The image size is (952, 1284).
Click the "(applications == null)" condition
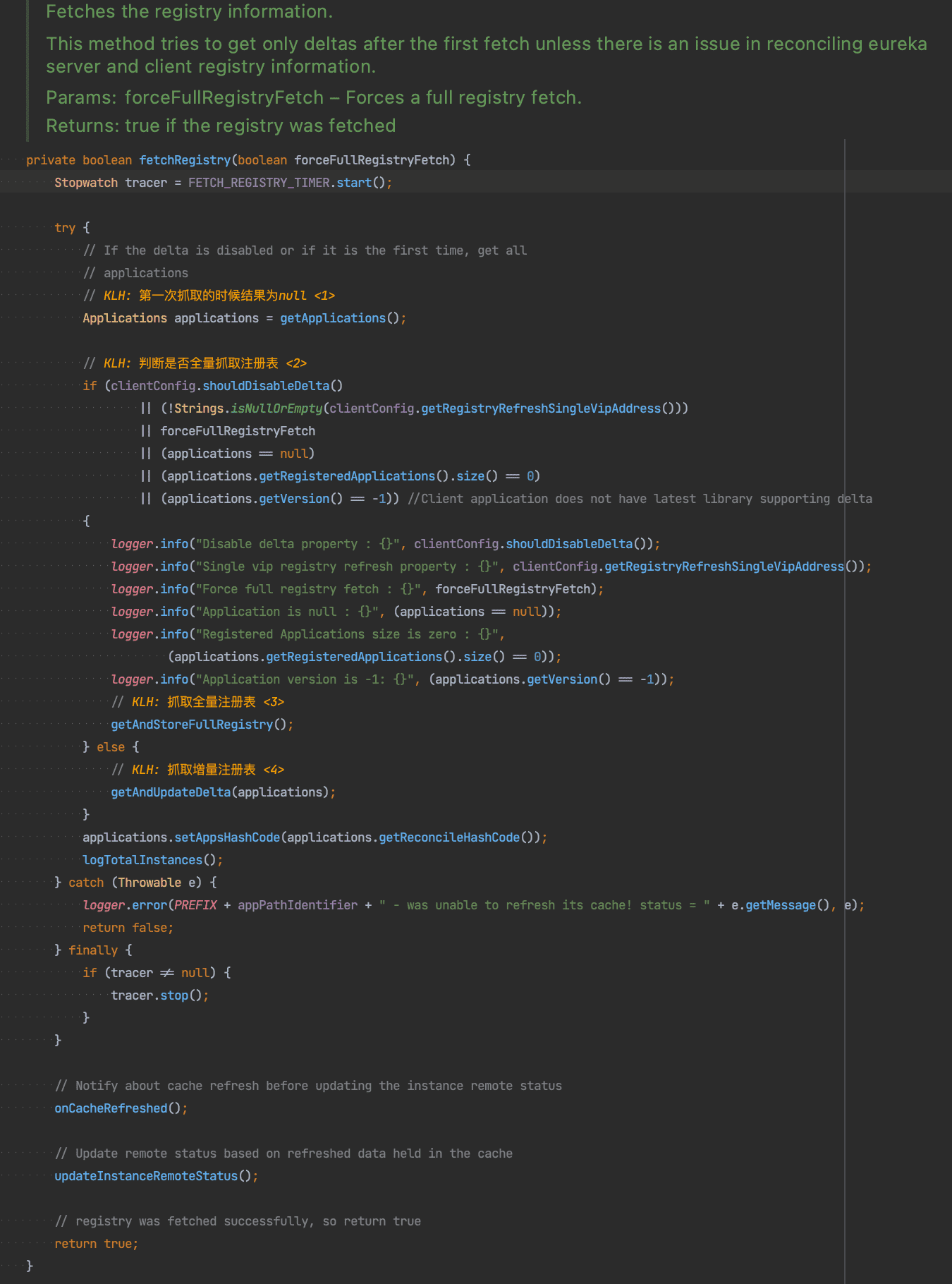tap(238, 454)
